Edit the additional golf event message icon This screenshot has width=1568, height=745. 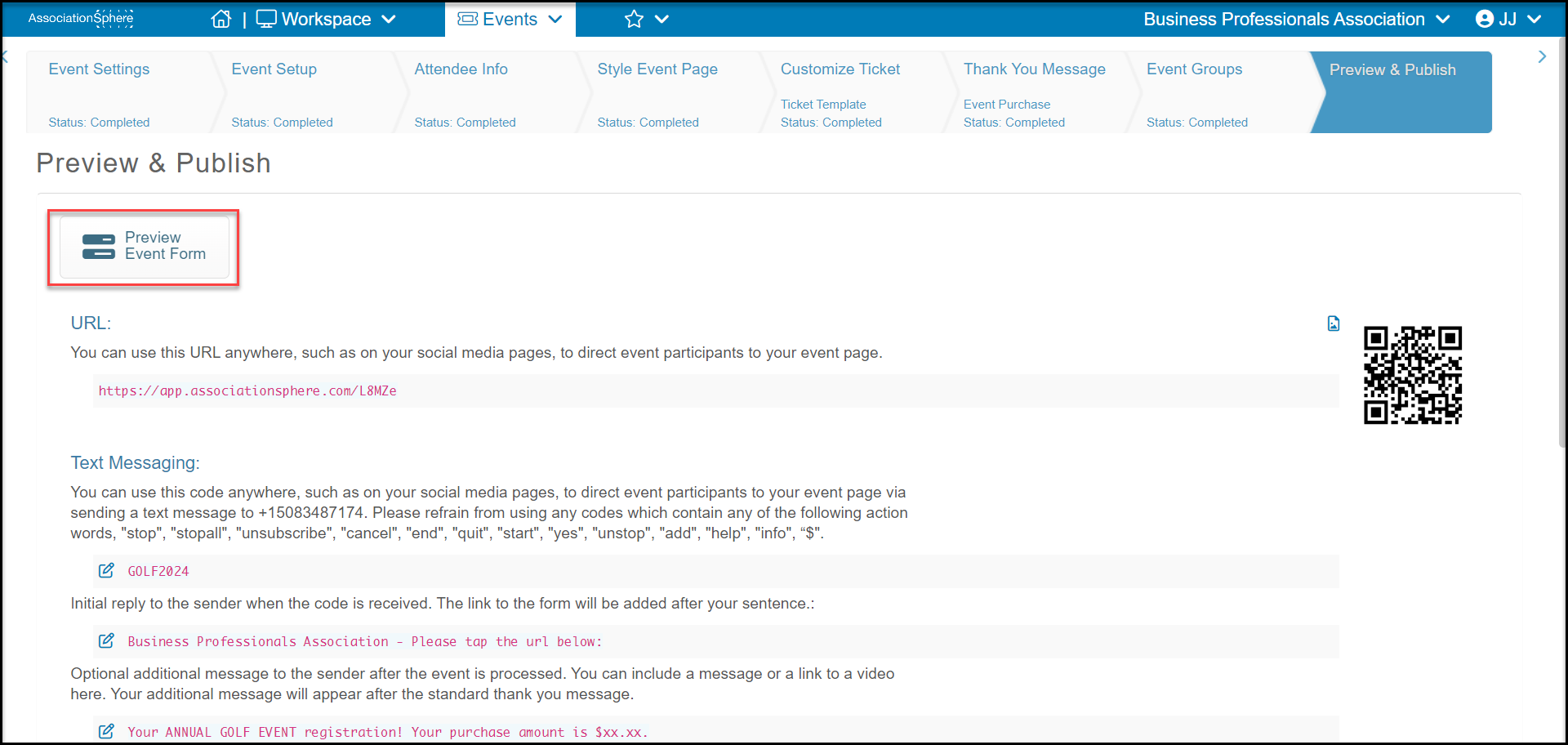point(106,731)
